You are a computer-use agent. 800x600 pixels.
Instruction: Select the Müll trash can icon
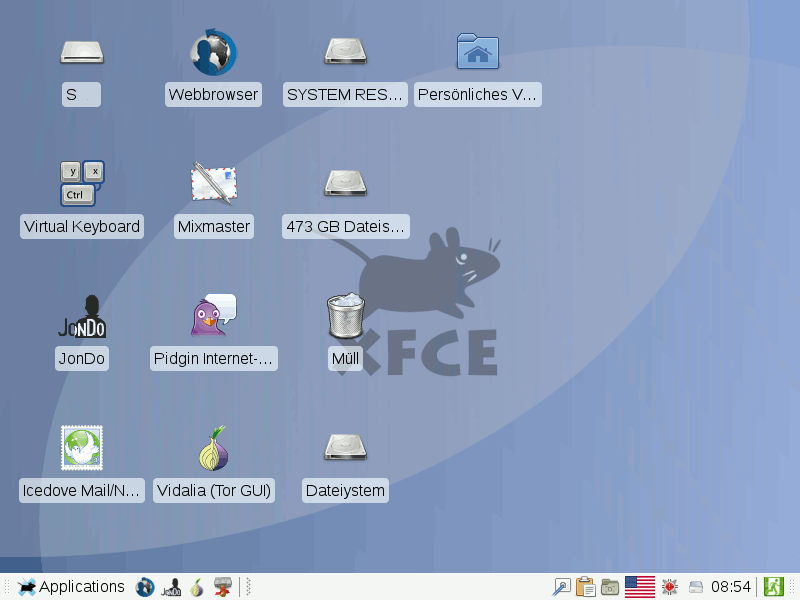(x=345, y=315)
